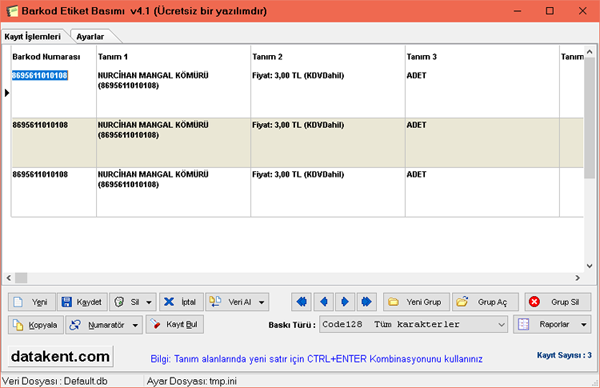Screen dimensions: 600x388
Task: Minimize the Barkod Etiket Basımı window
Action: 517,11
